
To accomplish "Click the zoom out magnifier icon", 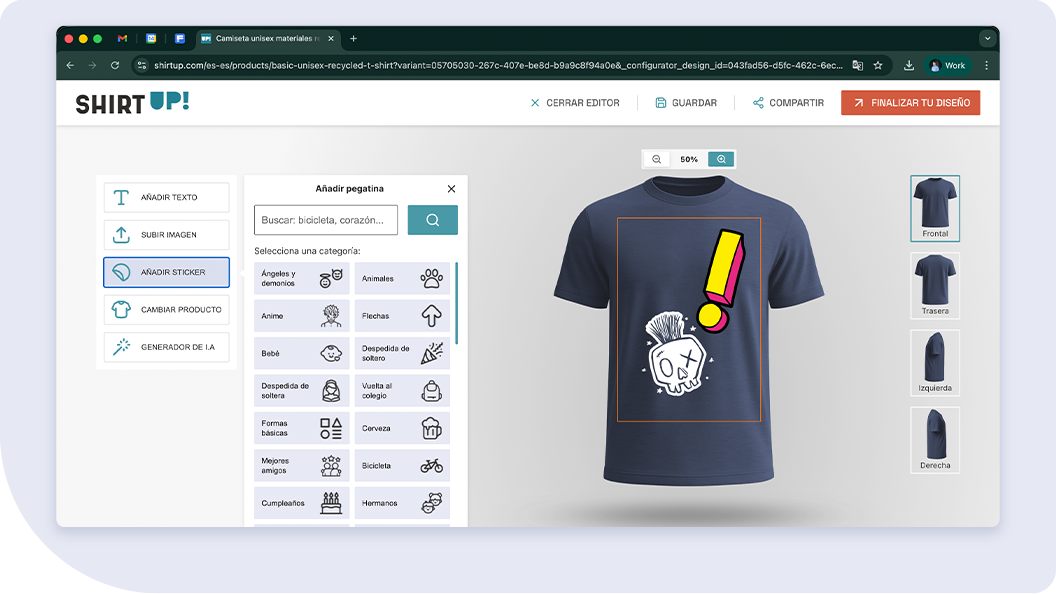I will coord(656,160).
